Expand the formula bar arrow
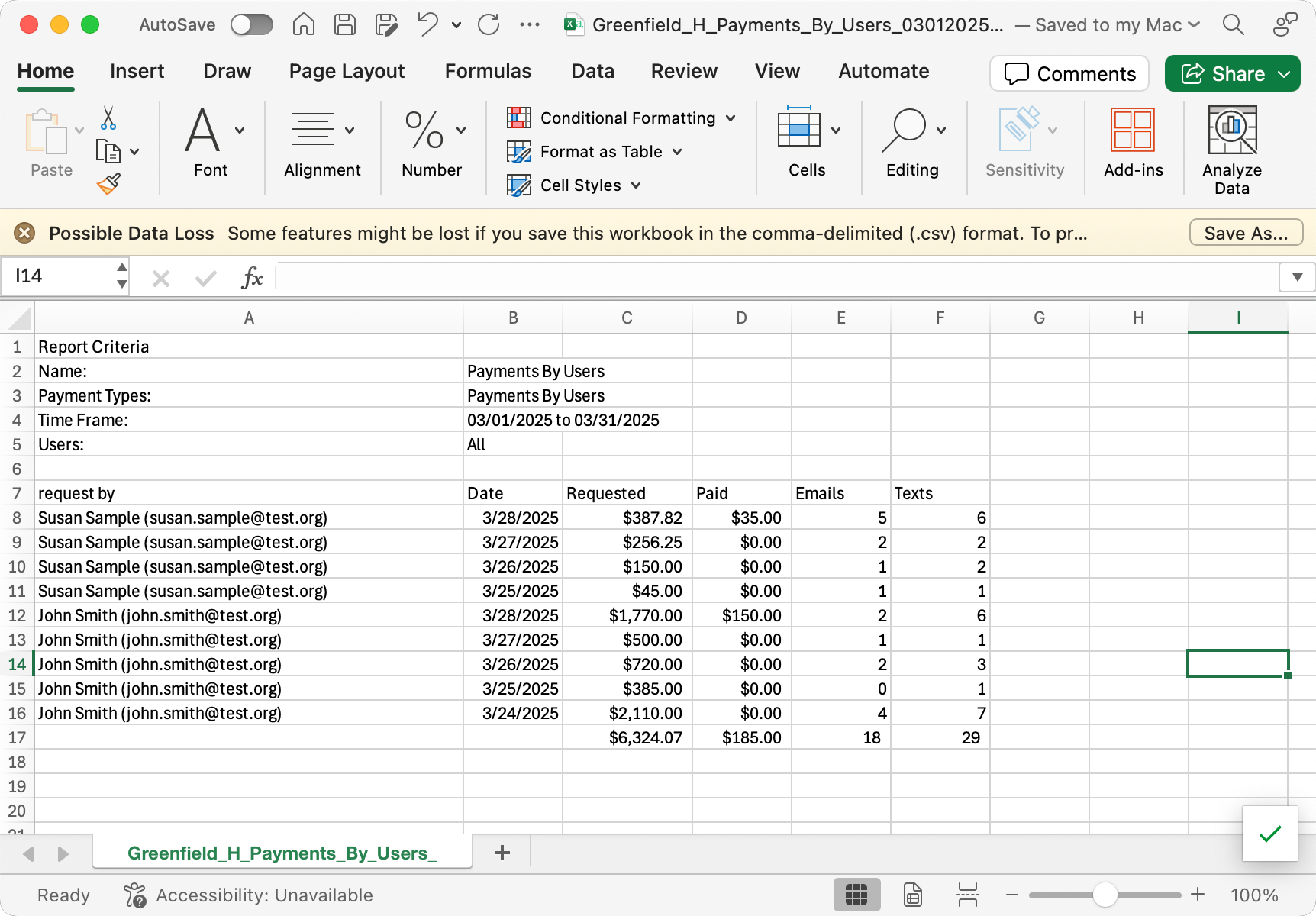This screenshot has height=916, width=1316. (x=1297, y=277)
